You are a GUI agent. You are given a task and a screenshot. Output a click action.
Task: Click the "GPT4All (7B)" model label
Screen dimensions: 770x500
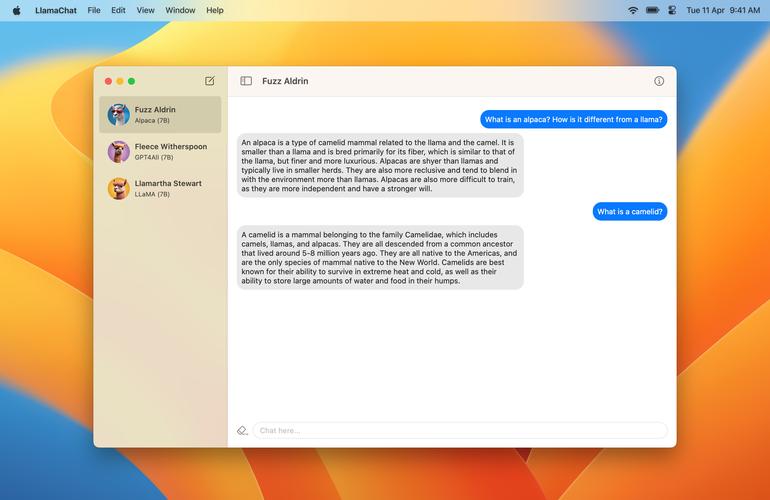154,158
